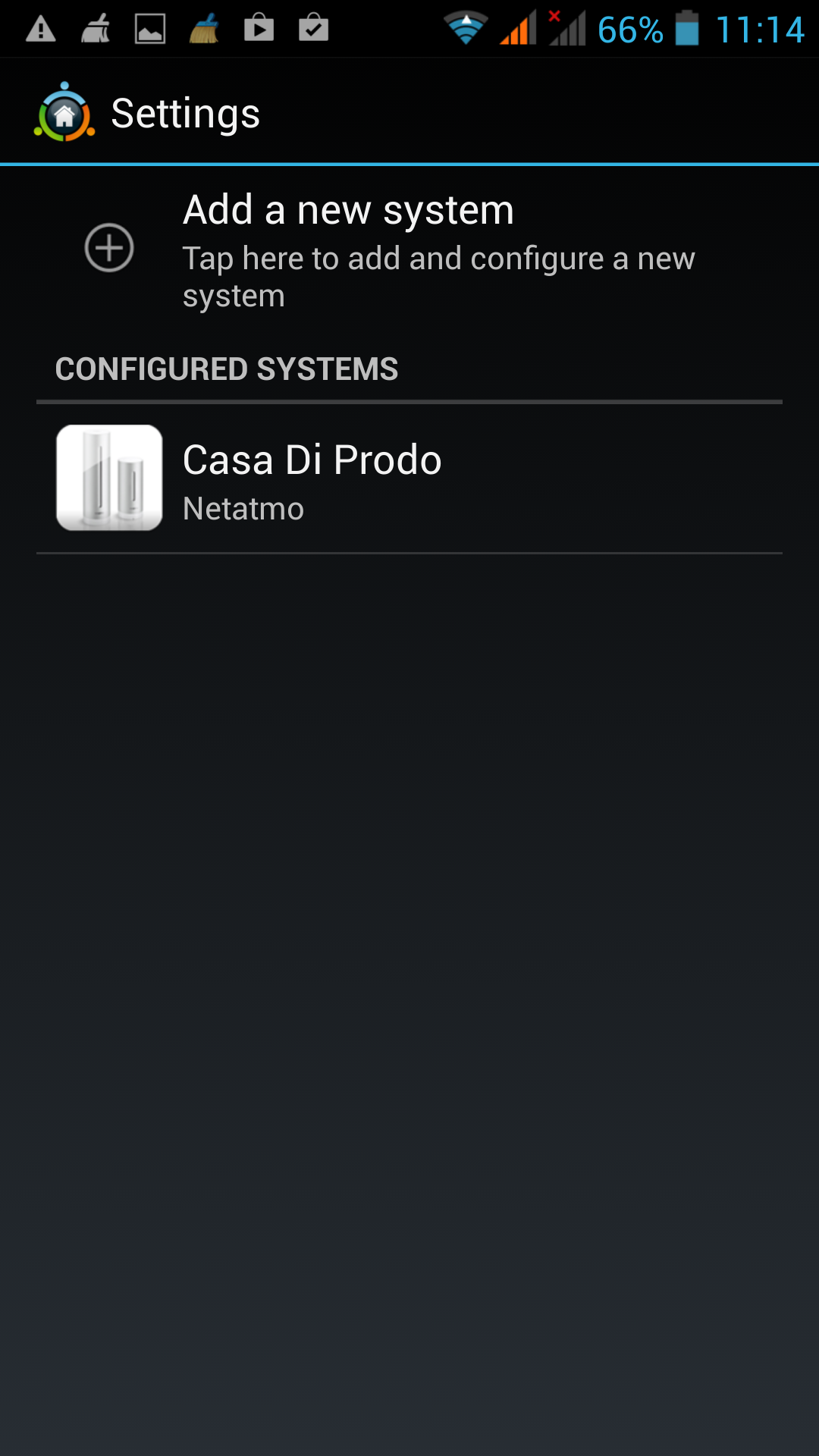Tap the Netatmo subtitle label

point(243,509)
